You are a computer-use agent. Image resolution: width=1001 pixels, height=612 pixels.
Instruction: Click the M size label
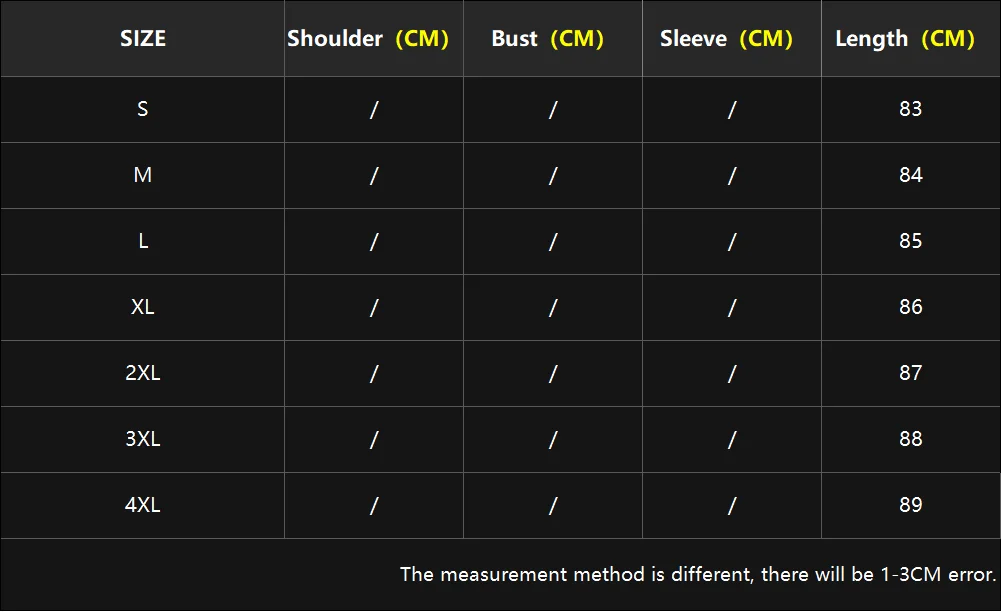click(x=143, y=175)
